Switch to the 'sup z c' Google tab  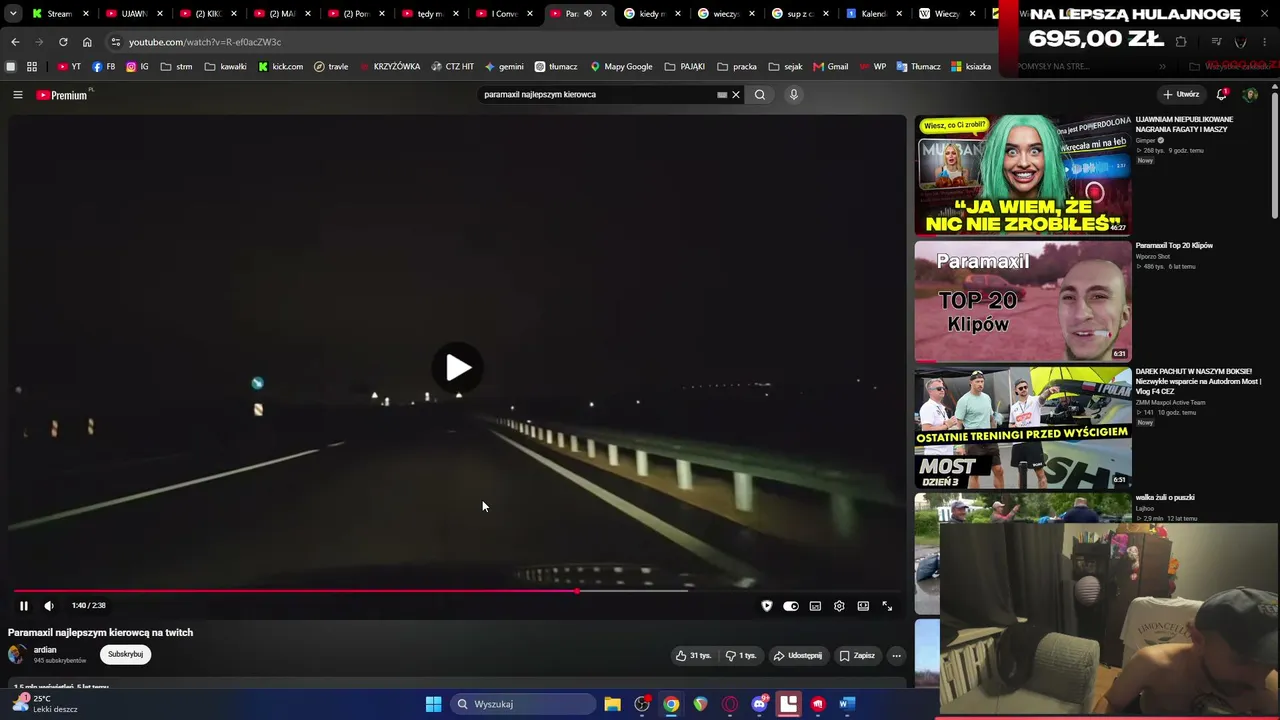pyautogui.click(x=800, y=14)
